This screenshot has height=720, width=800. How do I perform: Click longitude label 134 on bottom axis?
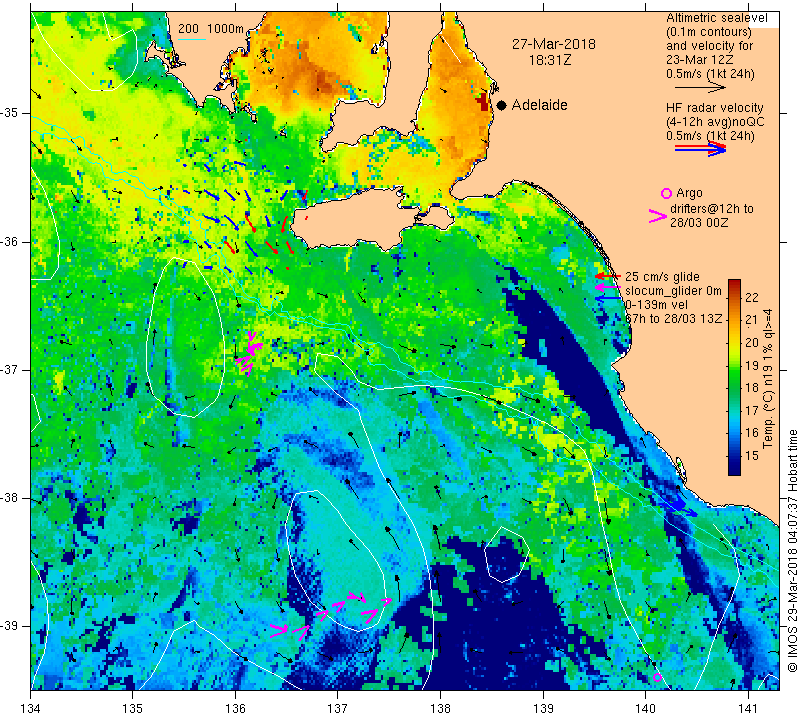pos(31,708)
